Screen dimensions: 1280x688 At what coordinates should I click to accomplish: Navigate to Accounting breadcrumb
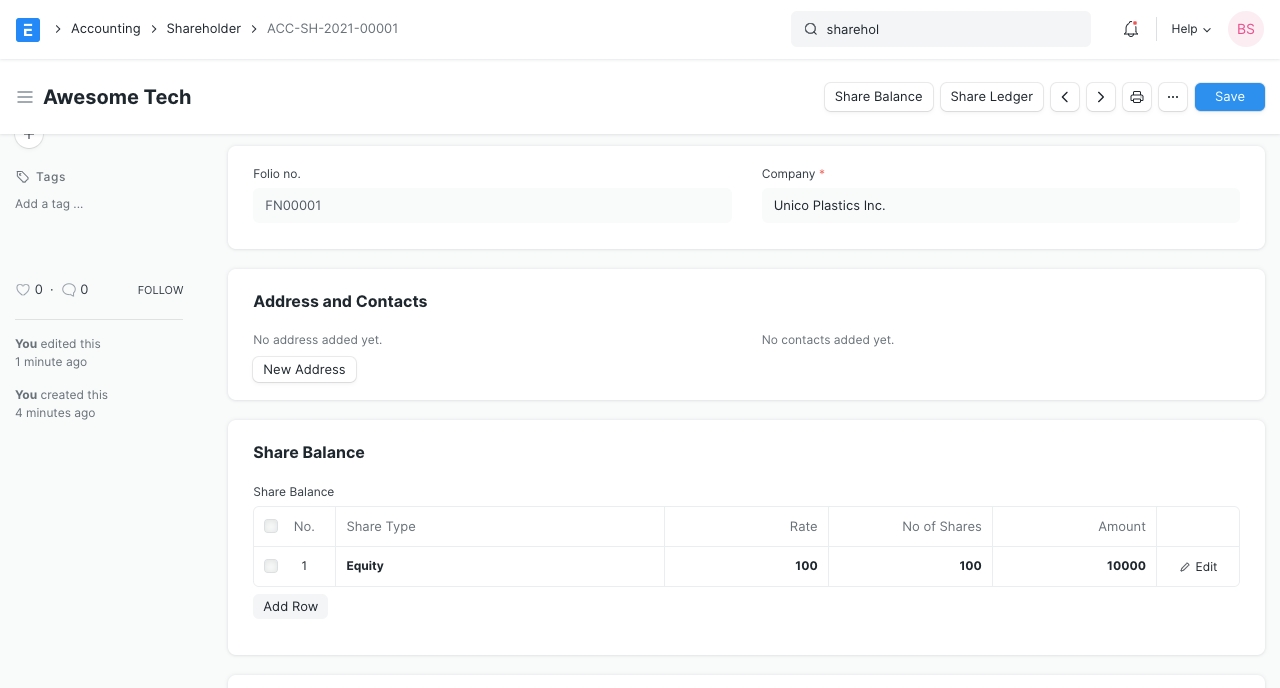coord(105,29)
